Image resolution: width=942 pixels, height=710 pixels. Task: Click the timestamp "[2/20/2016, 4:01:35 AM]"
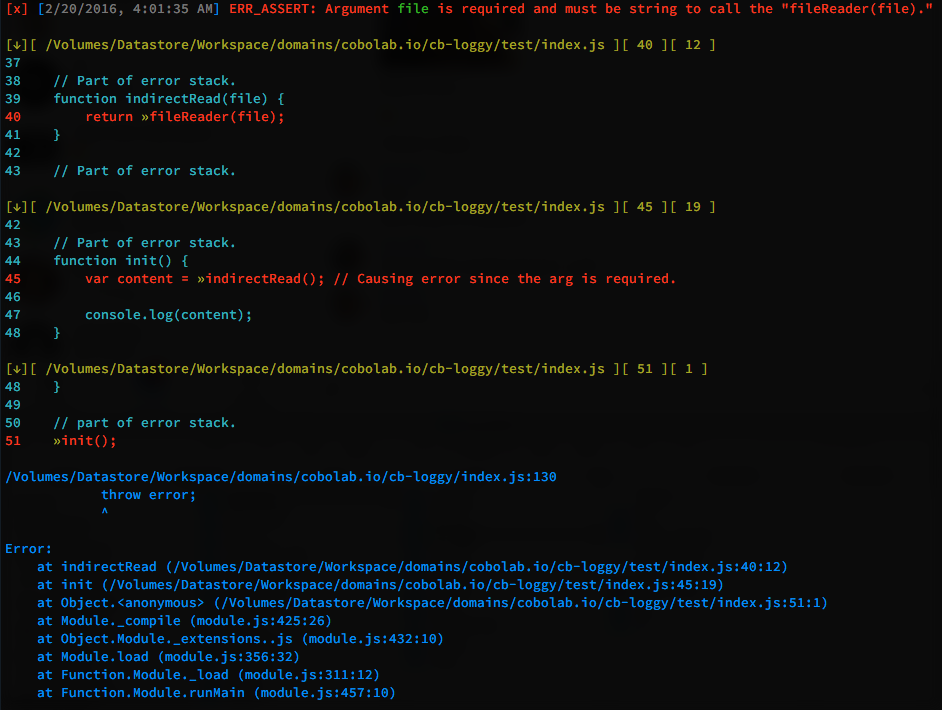pyautogui.click(x=129, y=9)
